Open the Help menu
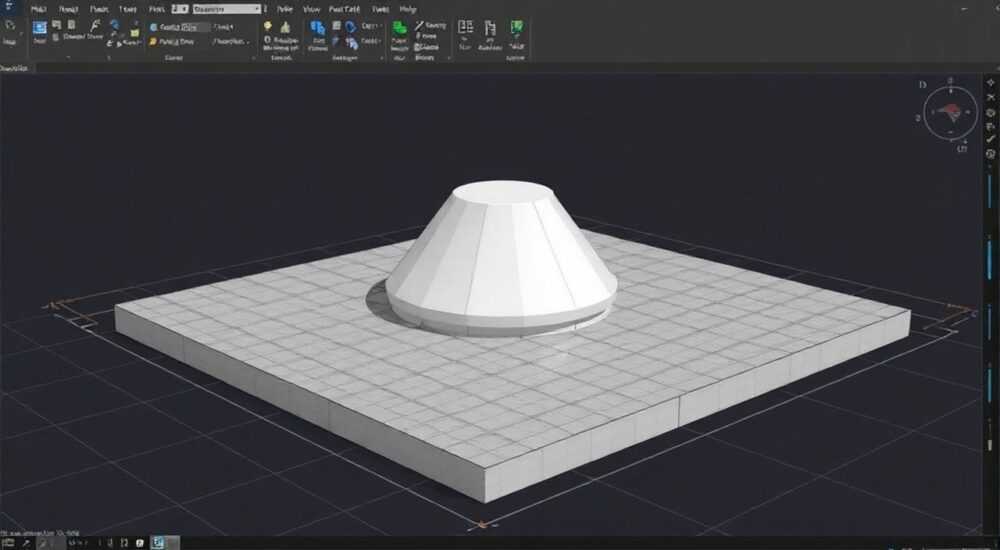Viewport: 1000px width, 550px height. point(408,10)
